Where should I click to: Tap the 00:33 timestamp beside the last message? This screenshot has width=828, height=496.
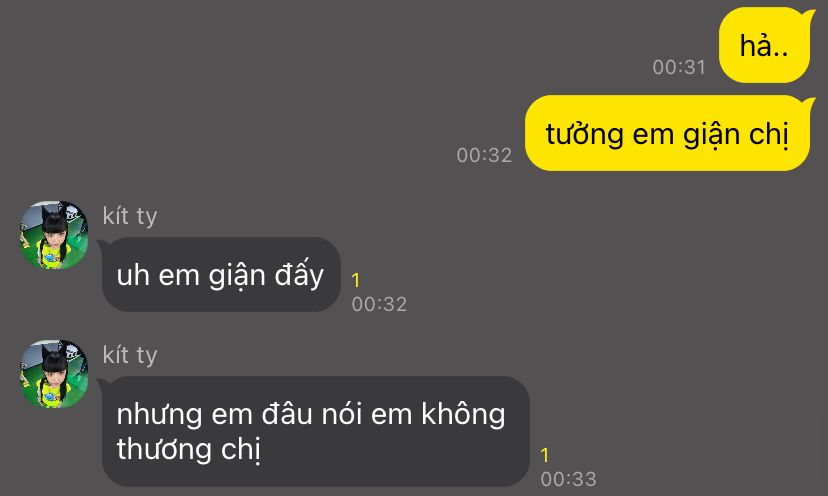click(568, 479)
